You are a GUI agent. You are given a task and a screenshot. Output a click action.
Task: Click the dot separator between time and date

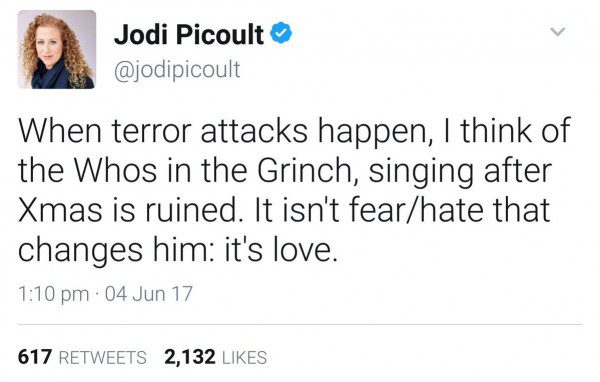click(x=97, y=294)
